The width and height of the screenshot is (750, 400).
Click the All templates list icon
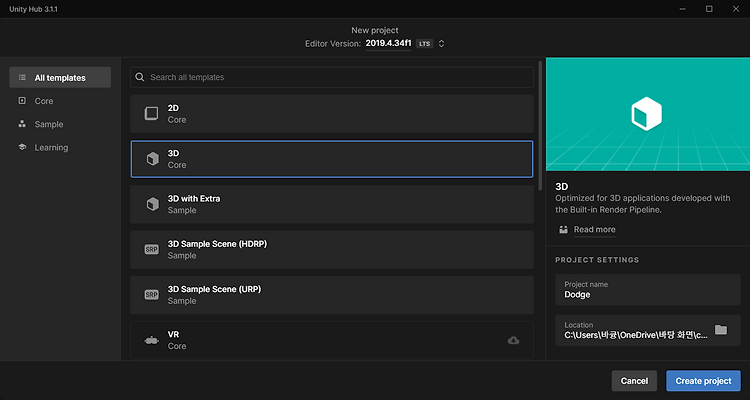pos(22,78)
